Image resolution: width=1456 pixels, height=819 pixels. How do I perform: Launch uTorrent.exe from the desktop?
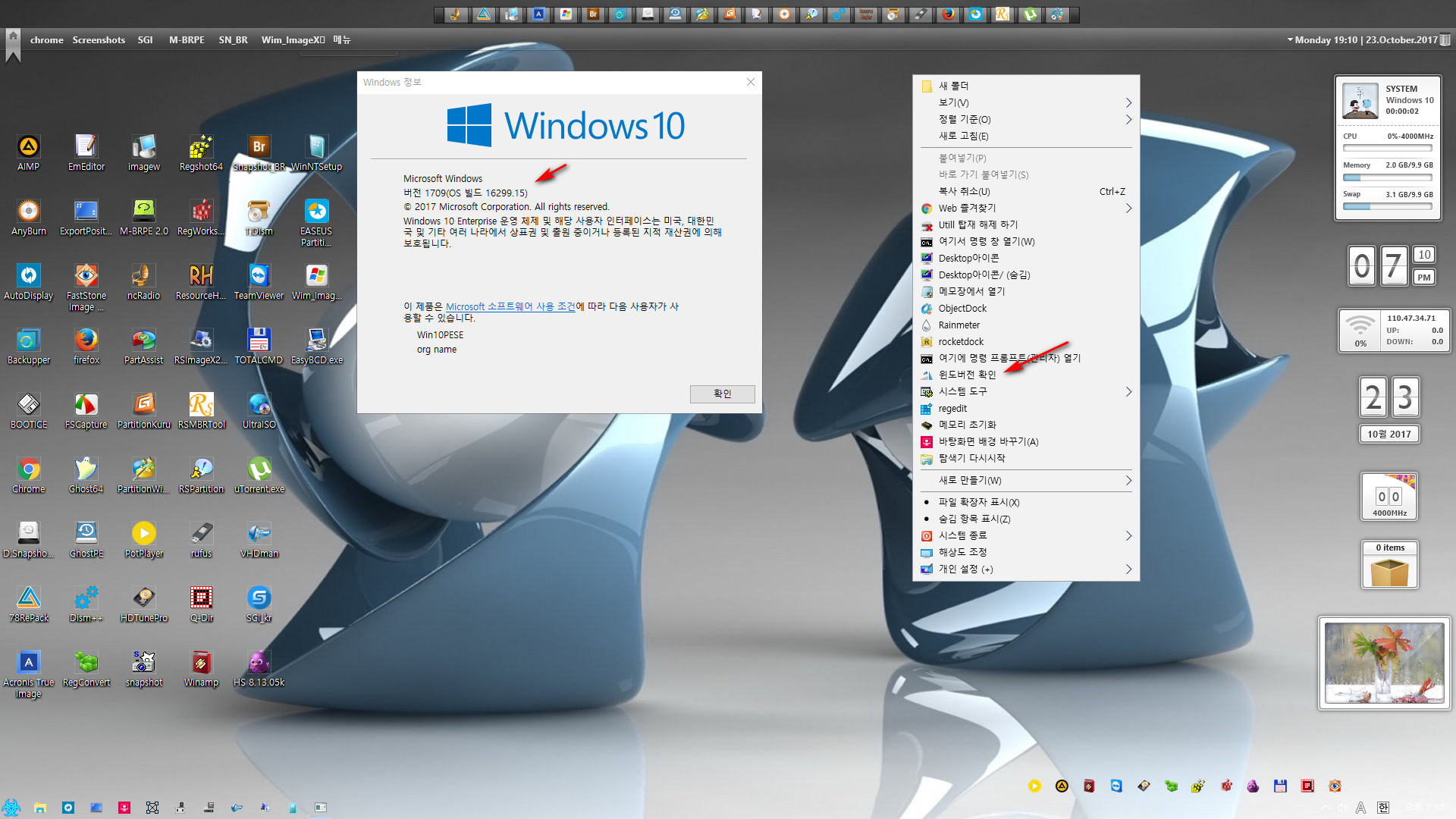click(x=259, y=475)
